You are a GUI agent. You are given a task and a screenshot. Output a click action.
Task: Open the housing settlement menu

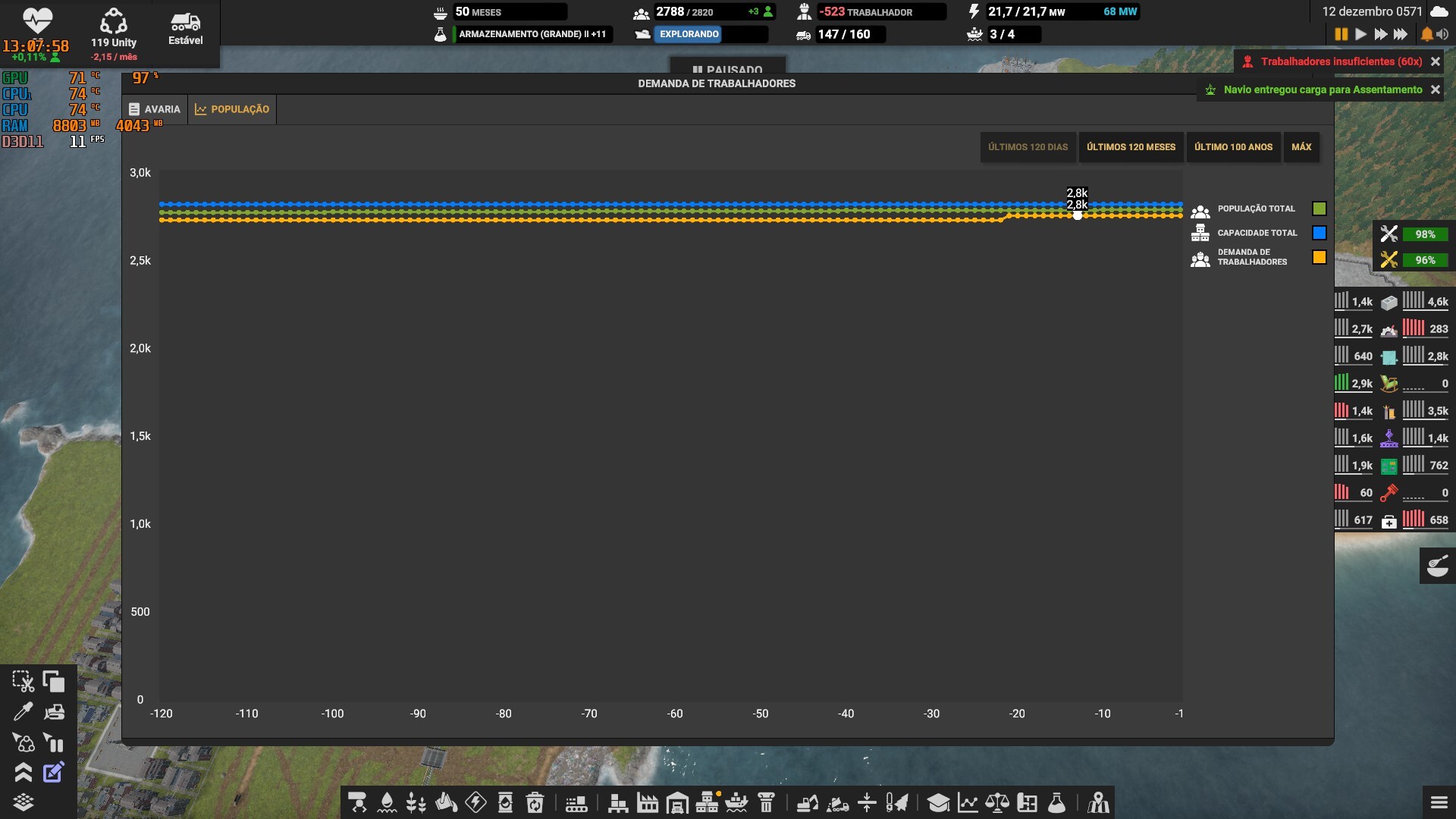[707, 802]
